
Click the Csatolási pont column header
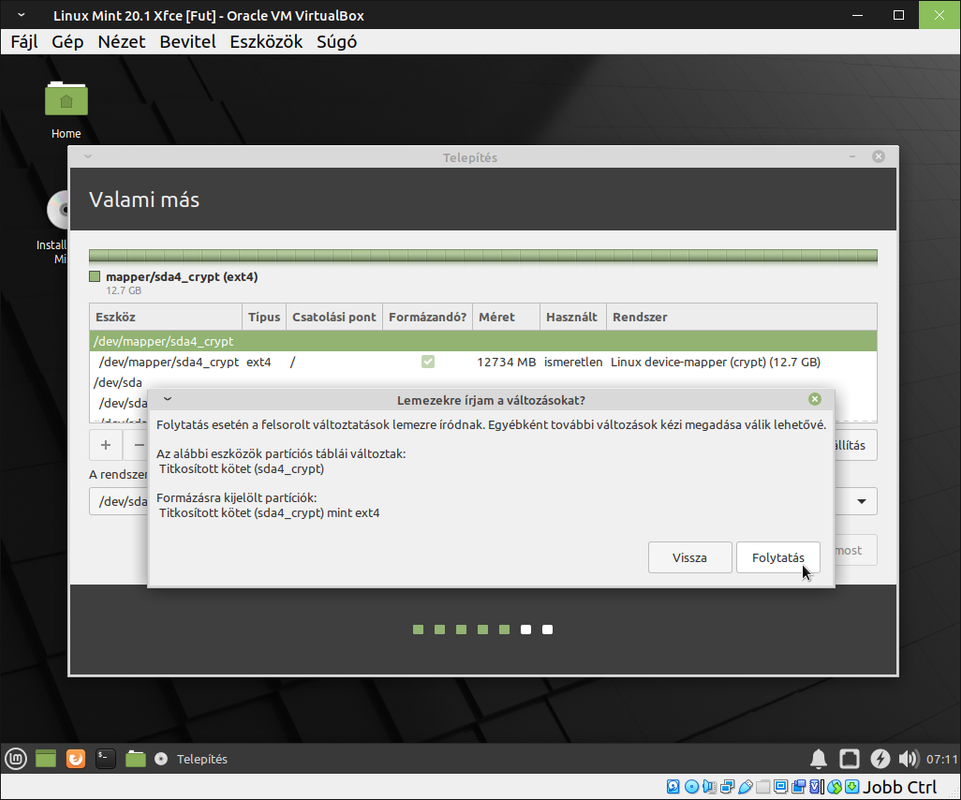pos(334,317)
